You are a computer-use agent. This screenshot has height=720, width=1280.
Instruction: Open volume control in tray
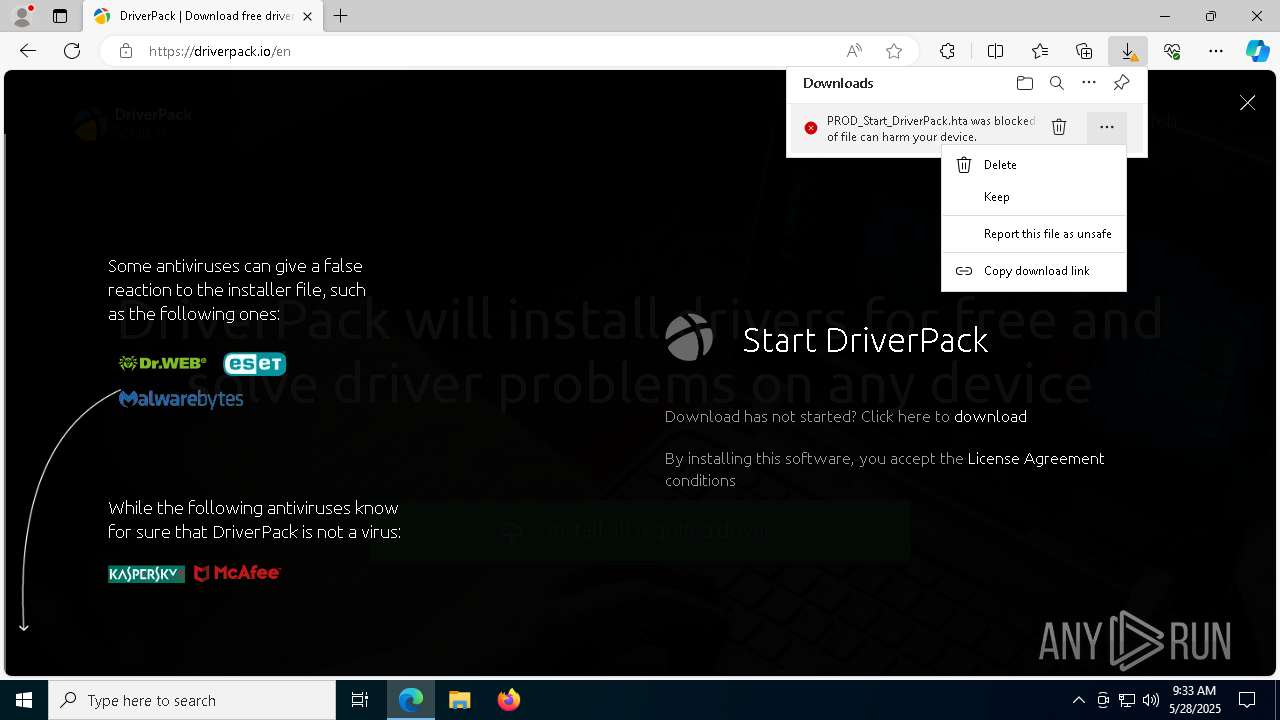coord(1150,700)
